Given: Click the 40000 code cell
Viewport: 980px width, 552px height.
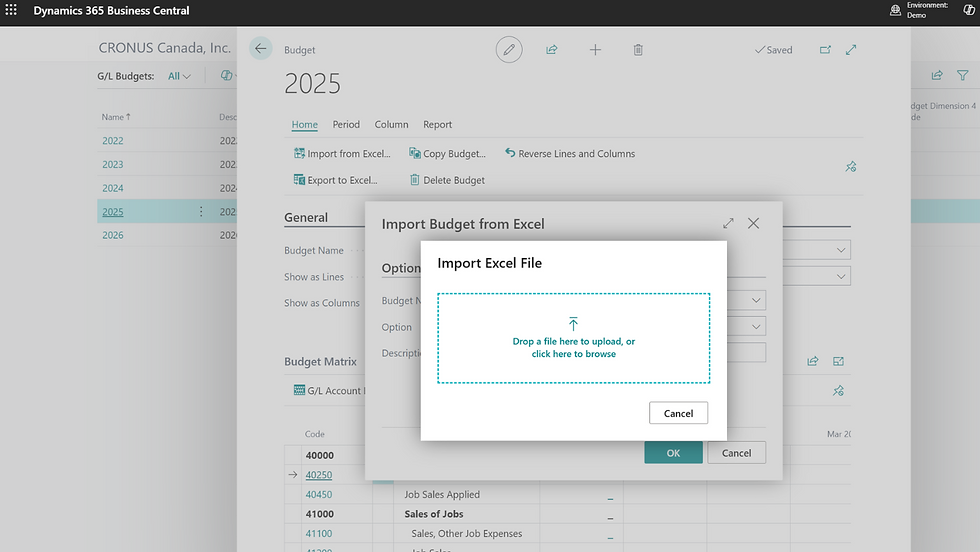Looking at the screenshot, I should pos(319,455).
